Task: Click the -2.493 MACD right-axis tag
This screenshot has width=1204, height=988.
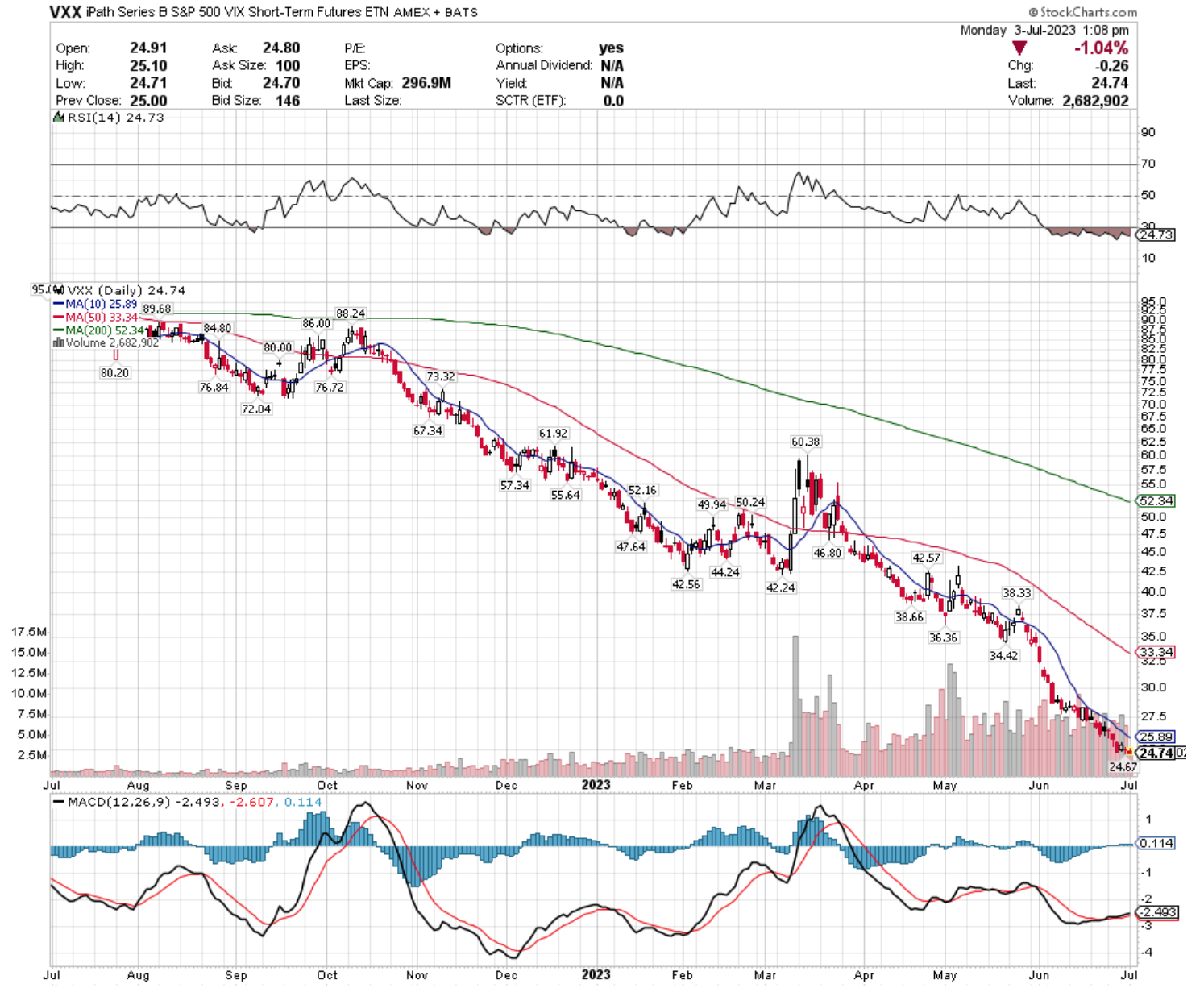Action: point(1157,912)
